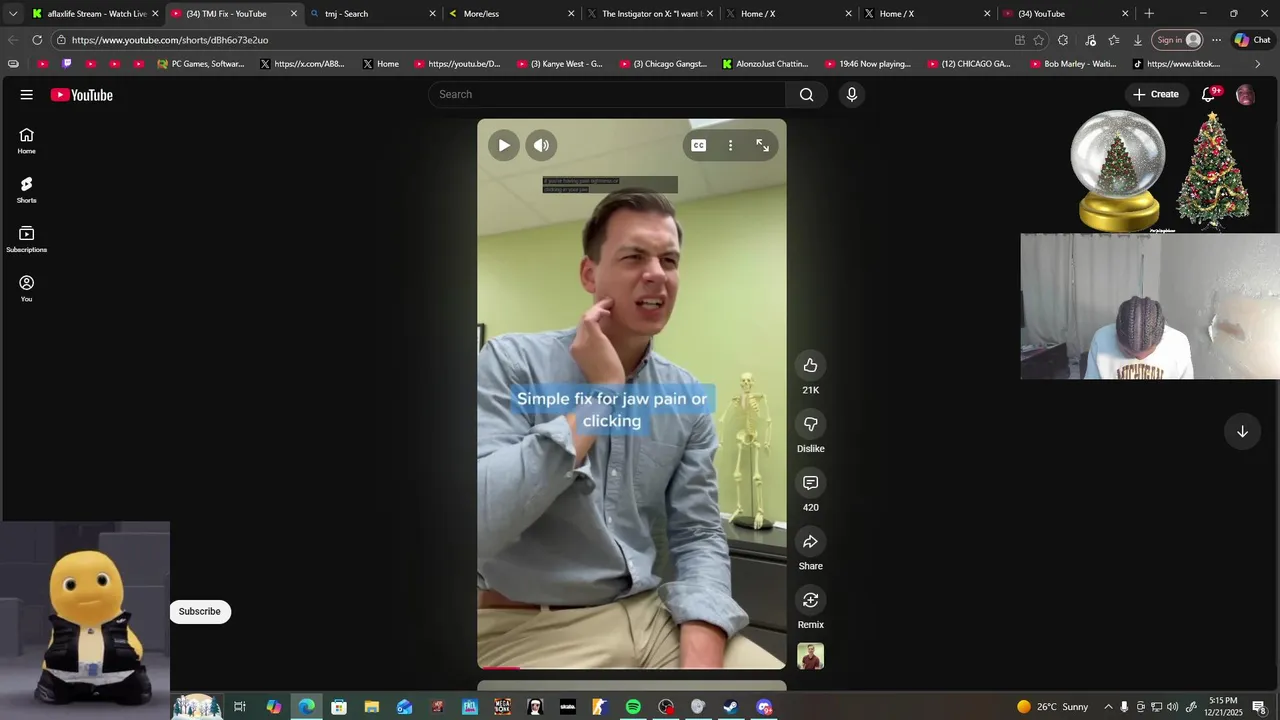Screen dimensions: 1280x720
Task: Open the Create button menu
Action: 1156,94
